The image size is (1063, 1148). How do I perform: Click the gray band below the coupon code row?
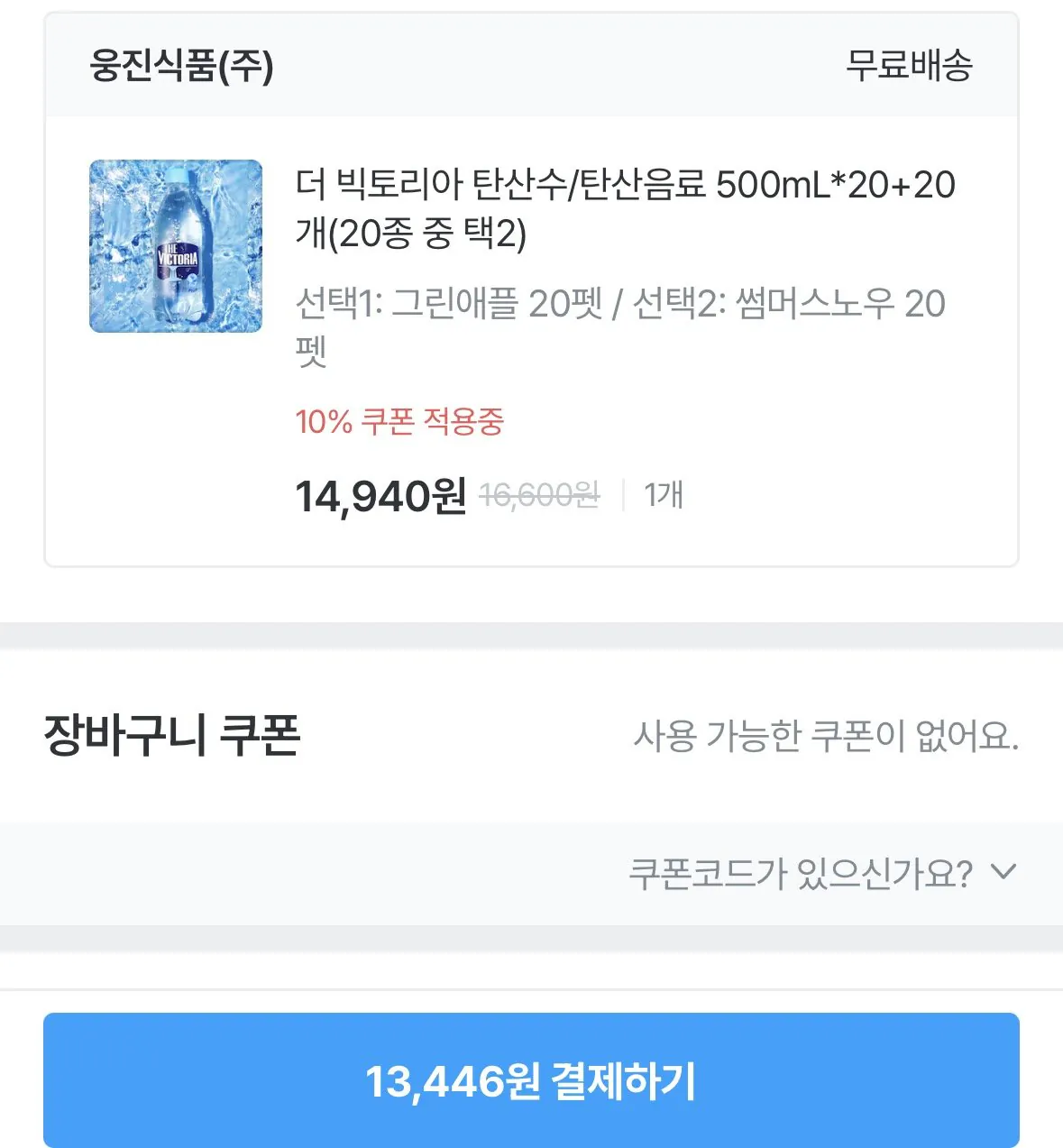531,938
